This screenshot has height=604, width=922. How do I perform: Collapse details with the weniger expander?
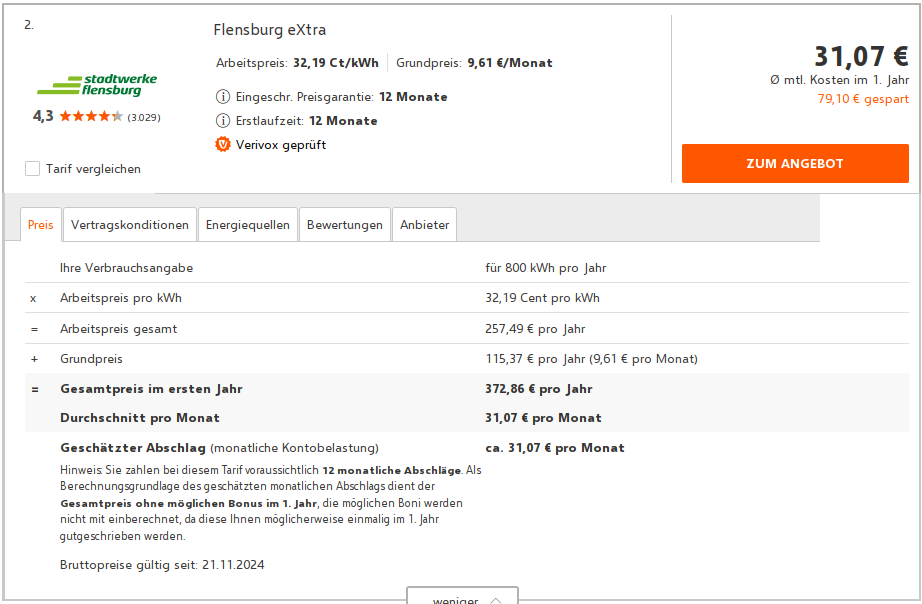click(x=462, y=596)
